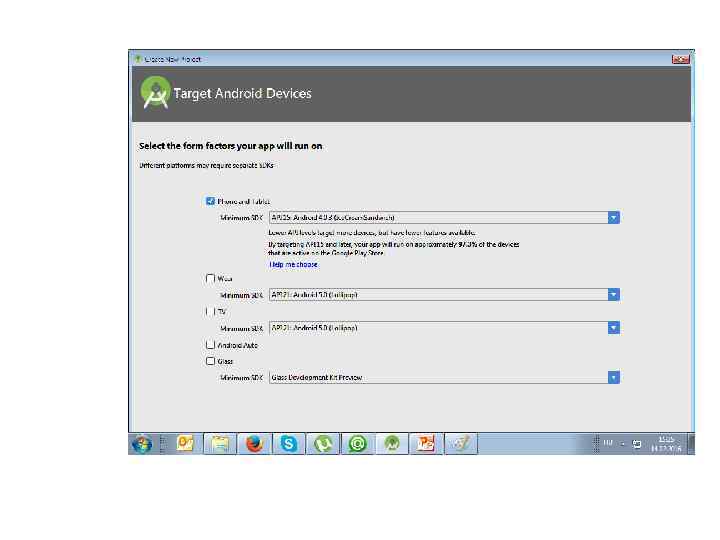This screenshot has height=540, width=720.
Task: Click the Target Android Devices heading
Action: [242, 93]
